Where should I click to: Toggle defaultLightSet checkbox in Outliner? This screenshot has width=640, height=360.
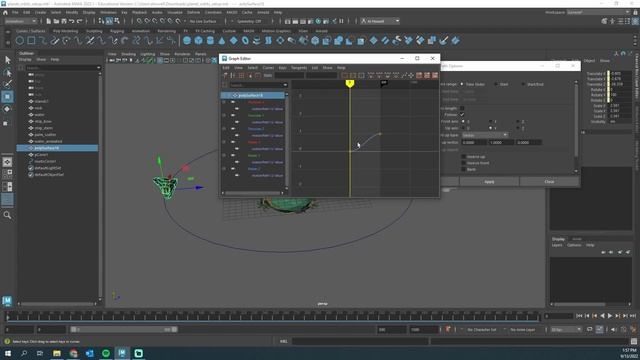click(31, 168)
